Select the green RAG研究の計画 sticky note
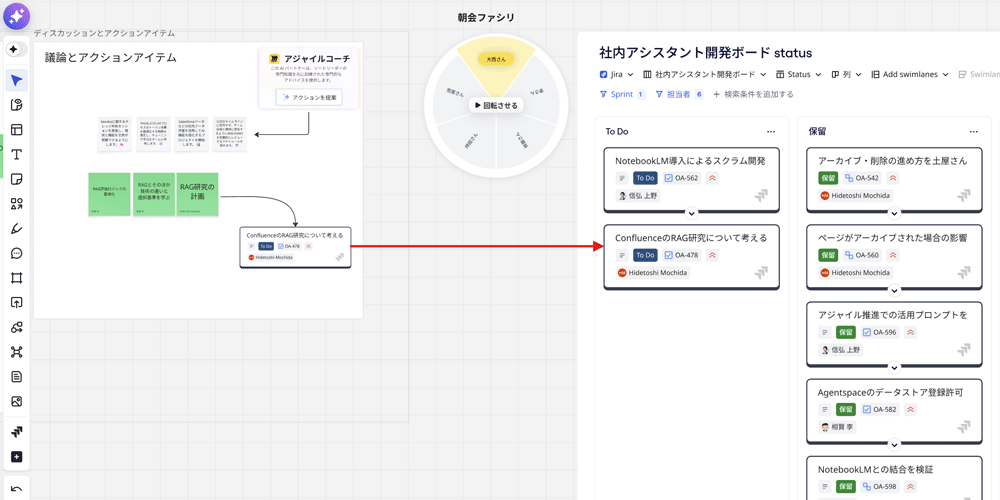The height and width of the screenshot is (500, 1000). 197,194
